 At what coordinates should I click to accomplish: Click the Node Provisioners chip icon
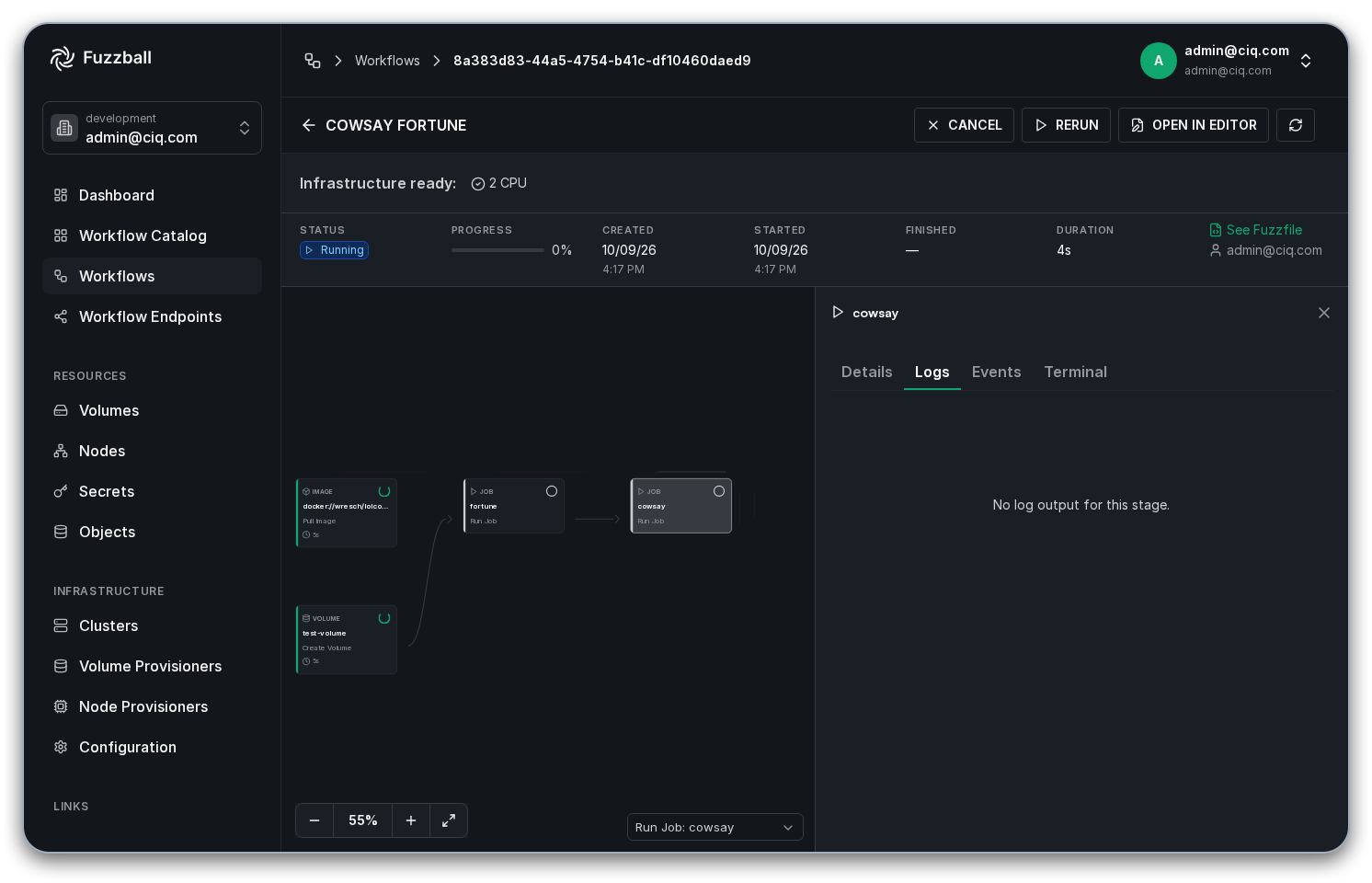[61, 706]
